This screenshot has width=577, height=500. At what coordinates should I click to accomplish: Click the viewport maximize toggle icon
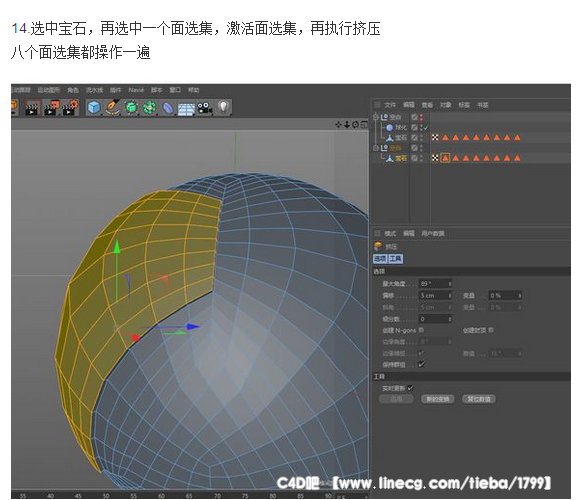coord(364,125)
